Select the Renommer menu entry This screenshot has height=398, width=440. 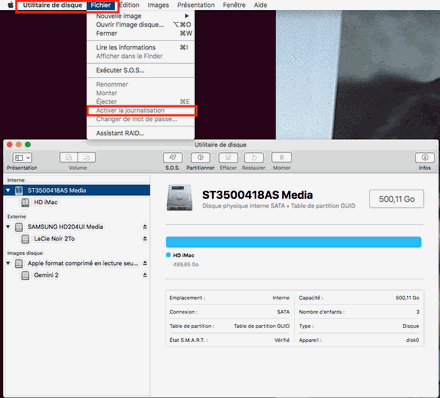click(x=141, y=84)
